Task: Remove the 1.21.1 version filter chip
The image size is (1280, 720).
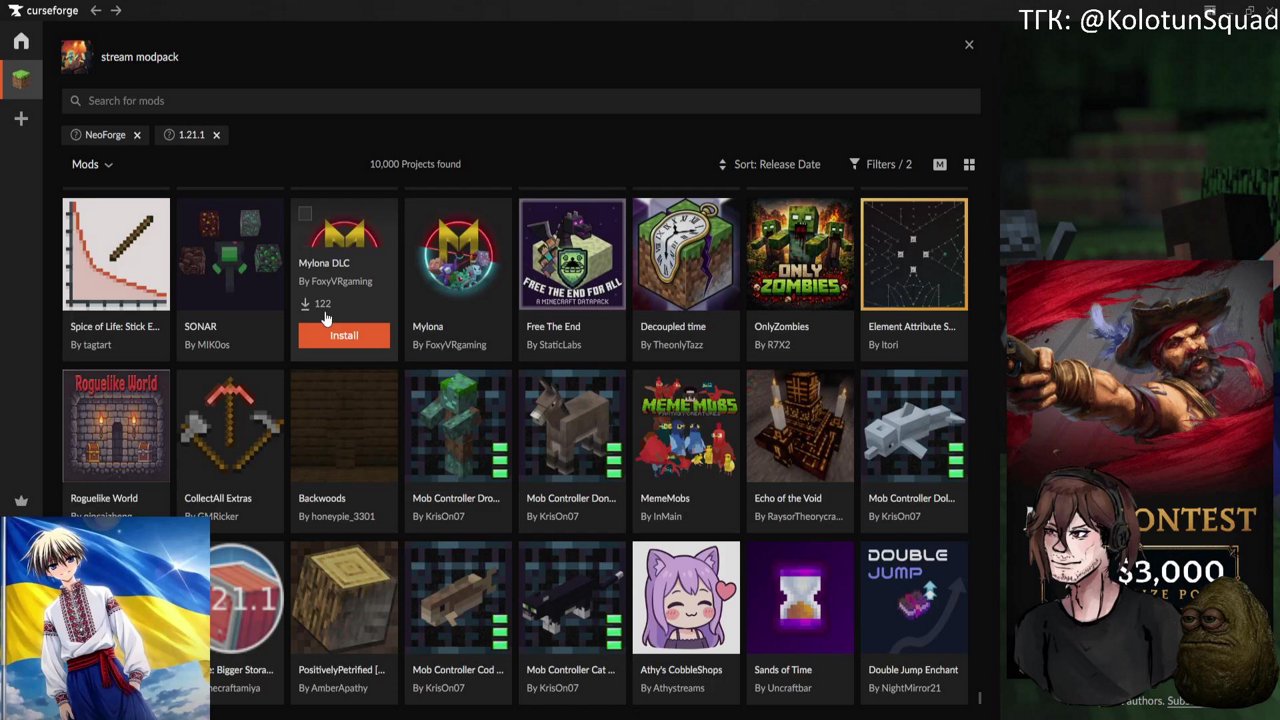Action: click(216, 135)
